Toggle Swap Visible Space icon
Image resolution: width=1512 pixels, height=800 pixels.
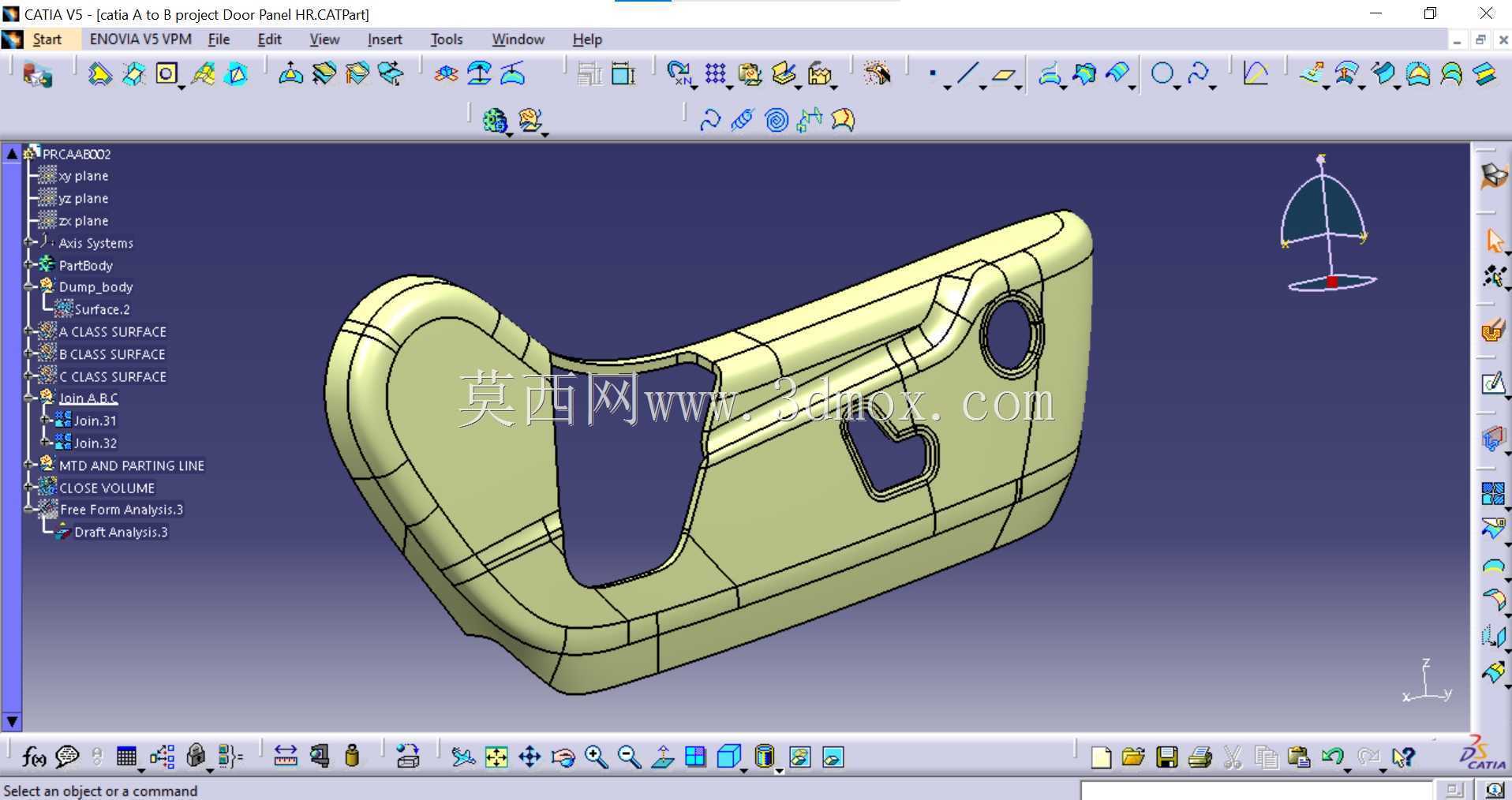[x=833, y=757]
